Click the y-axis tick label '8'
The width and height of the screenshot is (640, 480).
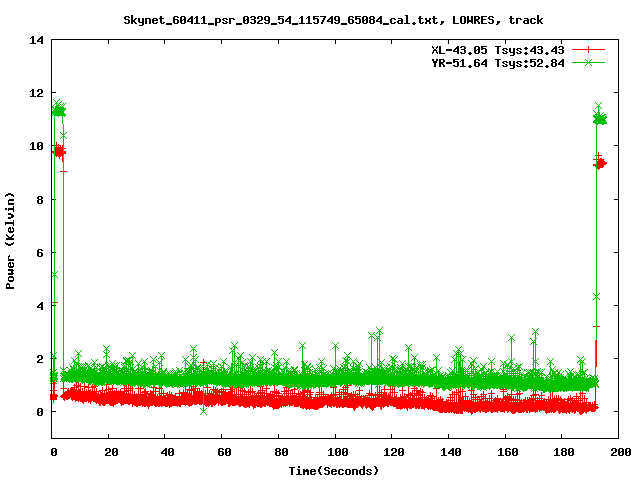(40, 200)
